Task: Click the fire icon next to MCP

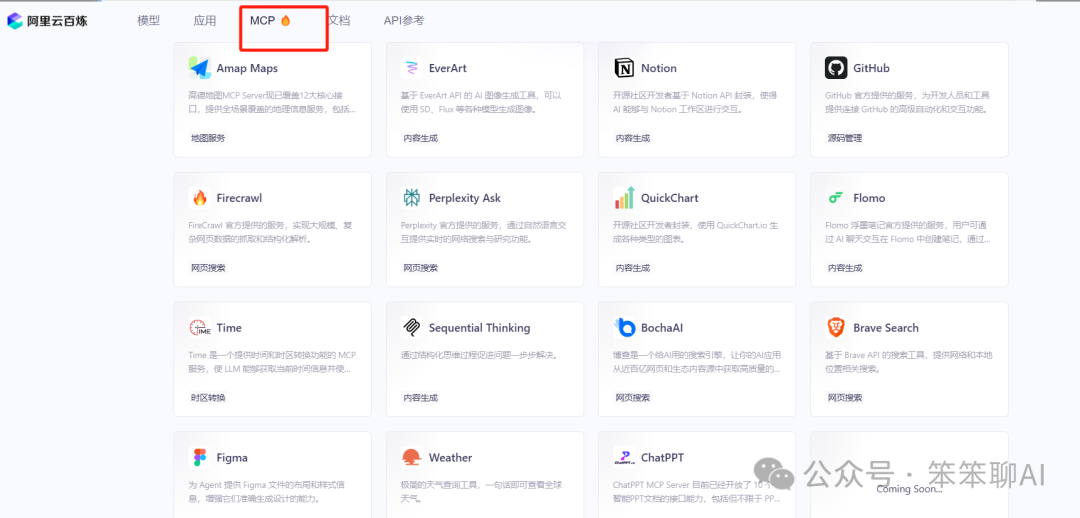Action: (x=285, y=21)
